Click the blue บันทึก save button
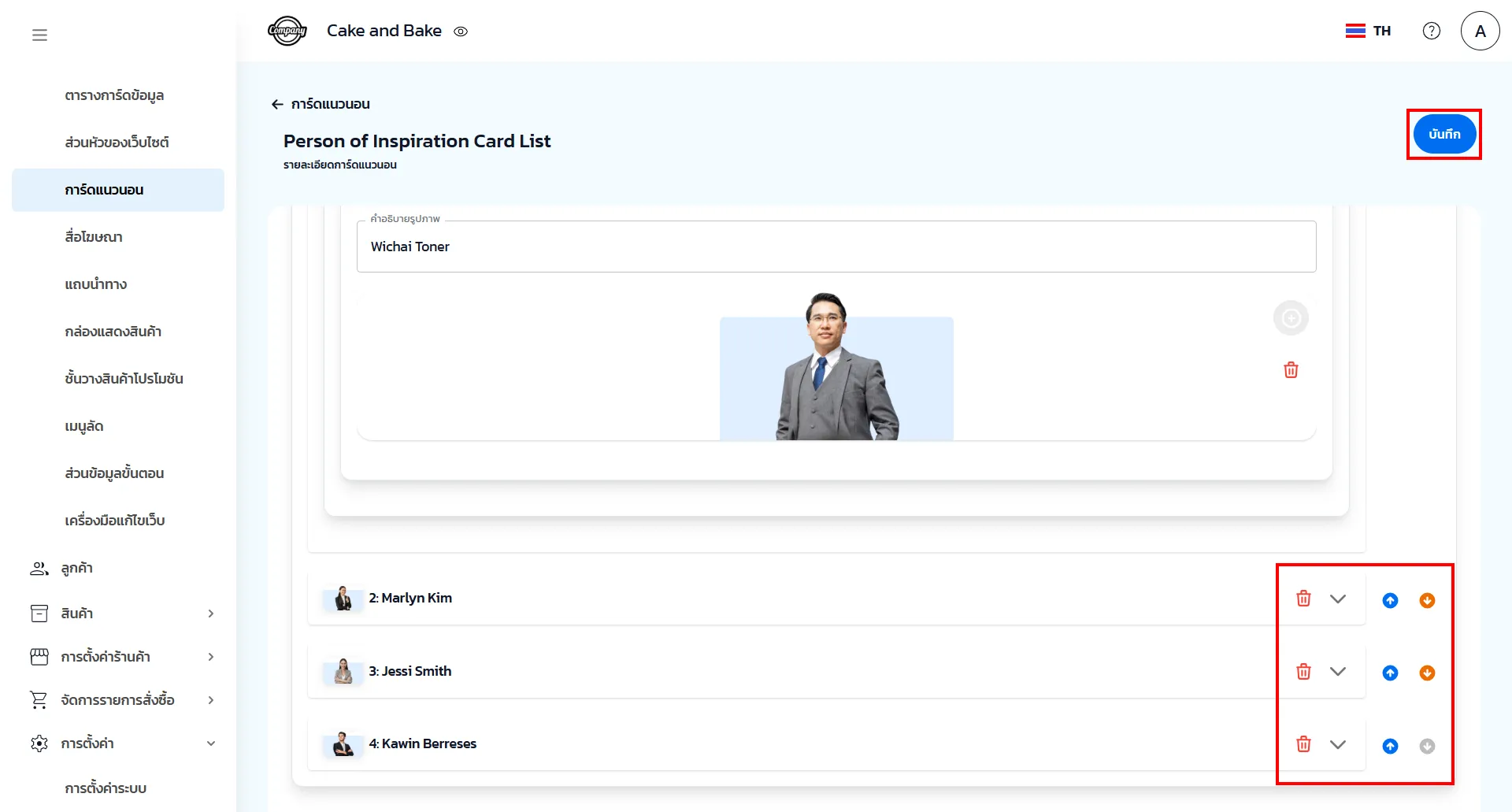 point(1443,134)
